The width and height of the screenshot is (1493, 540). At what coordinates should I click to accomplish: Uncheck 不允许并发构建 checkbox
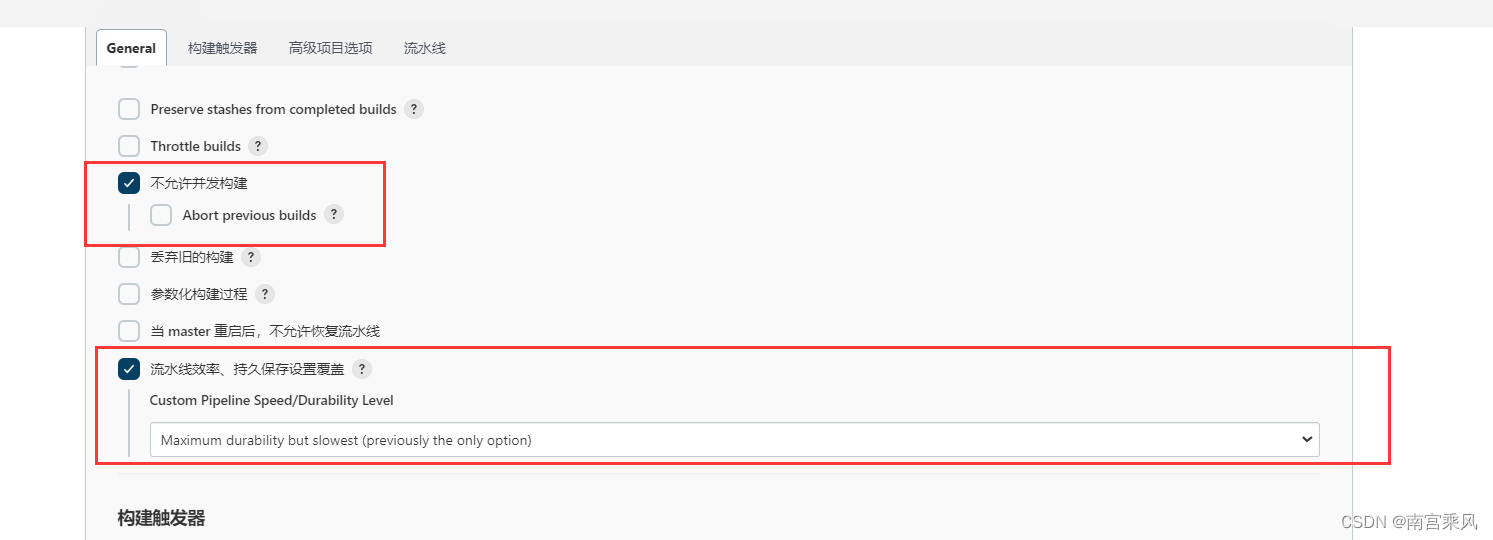129,183
